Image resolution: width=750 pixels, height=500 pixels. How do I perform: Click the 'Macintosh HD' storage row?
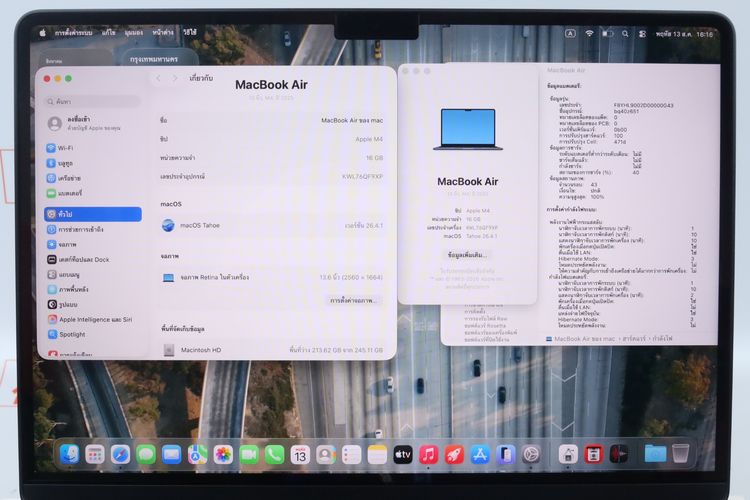coord(272,350)
